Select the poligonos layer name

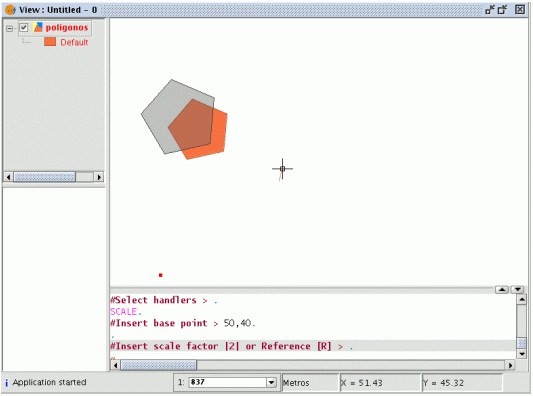tap(67, 28)
